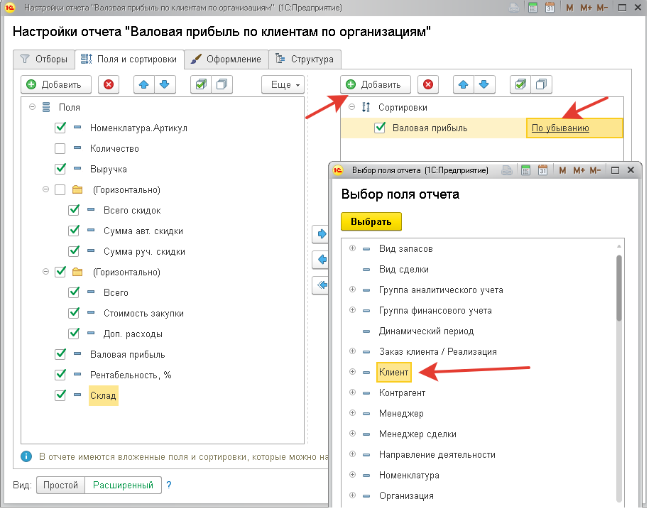Toggle Валовая прибыль sorting checkbox
Screen dimensions: 647x508
coord(379,128)
